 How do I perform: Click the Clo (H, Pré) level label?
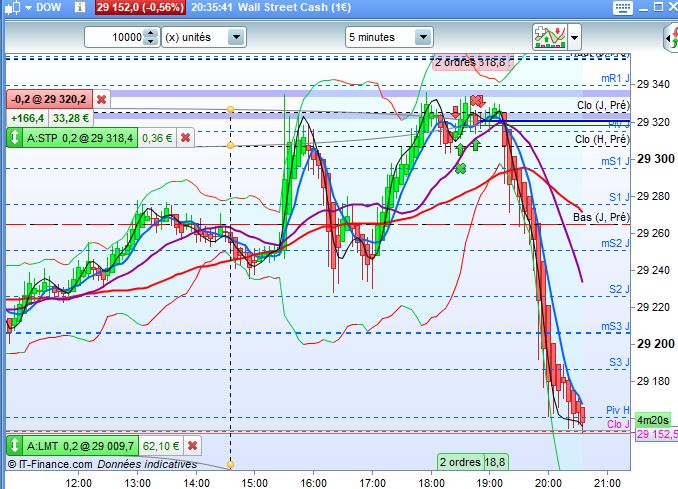tap(602, 139)
